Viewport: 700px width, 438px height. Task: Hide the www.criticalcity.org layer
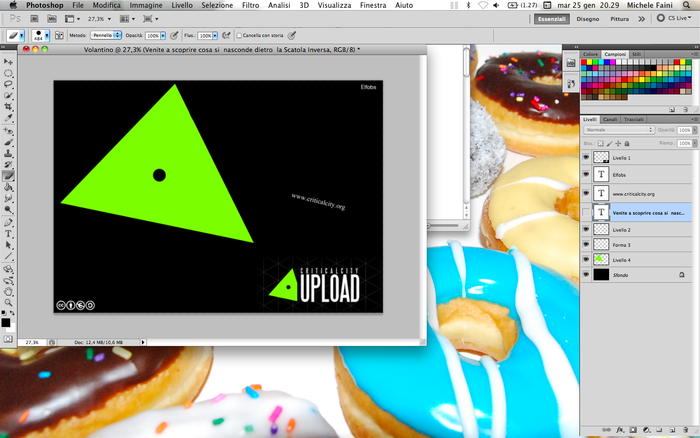coord(586,193)
